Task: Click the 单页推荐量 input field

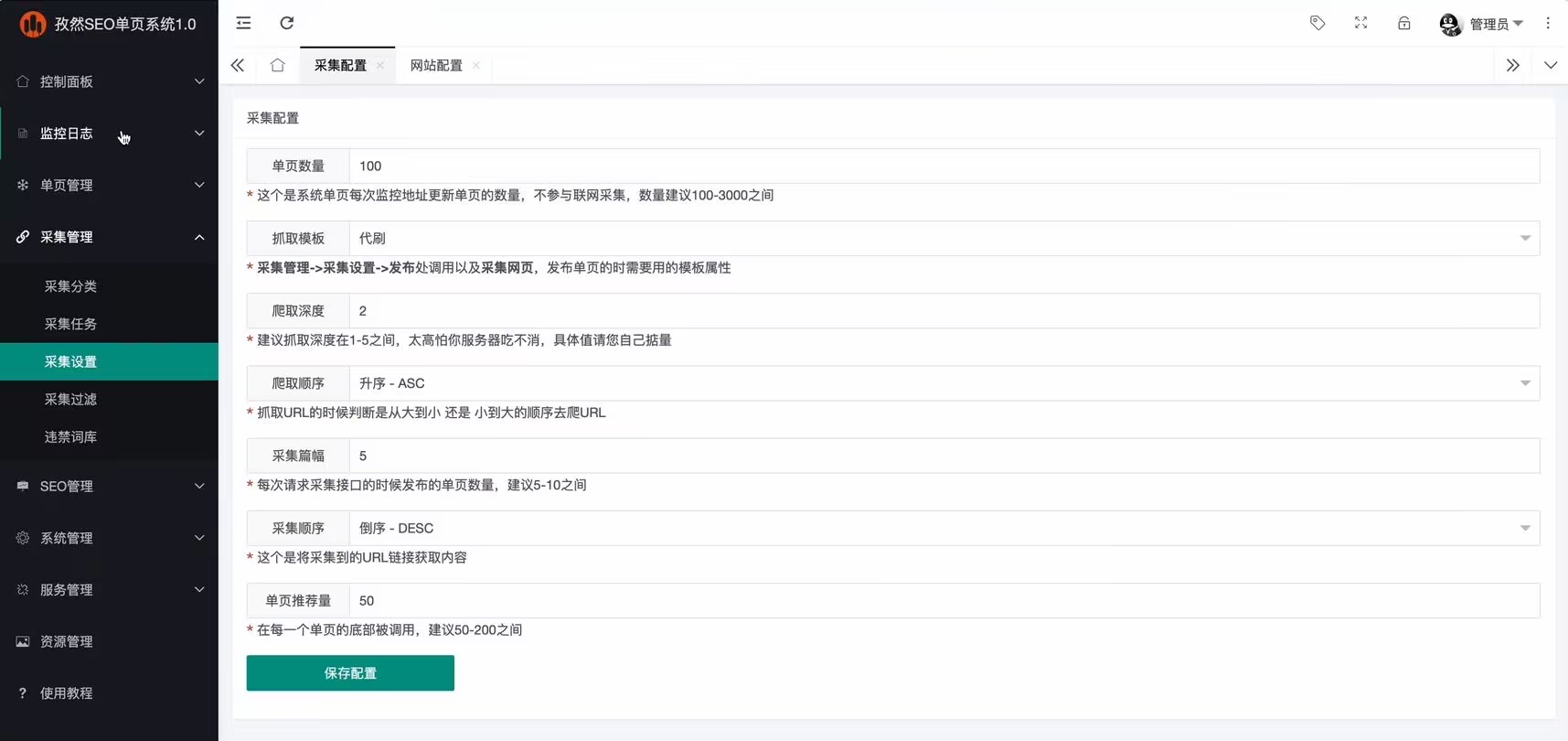Action: click(x=944, y=600)
